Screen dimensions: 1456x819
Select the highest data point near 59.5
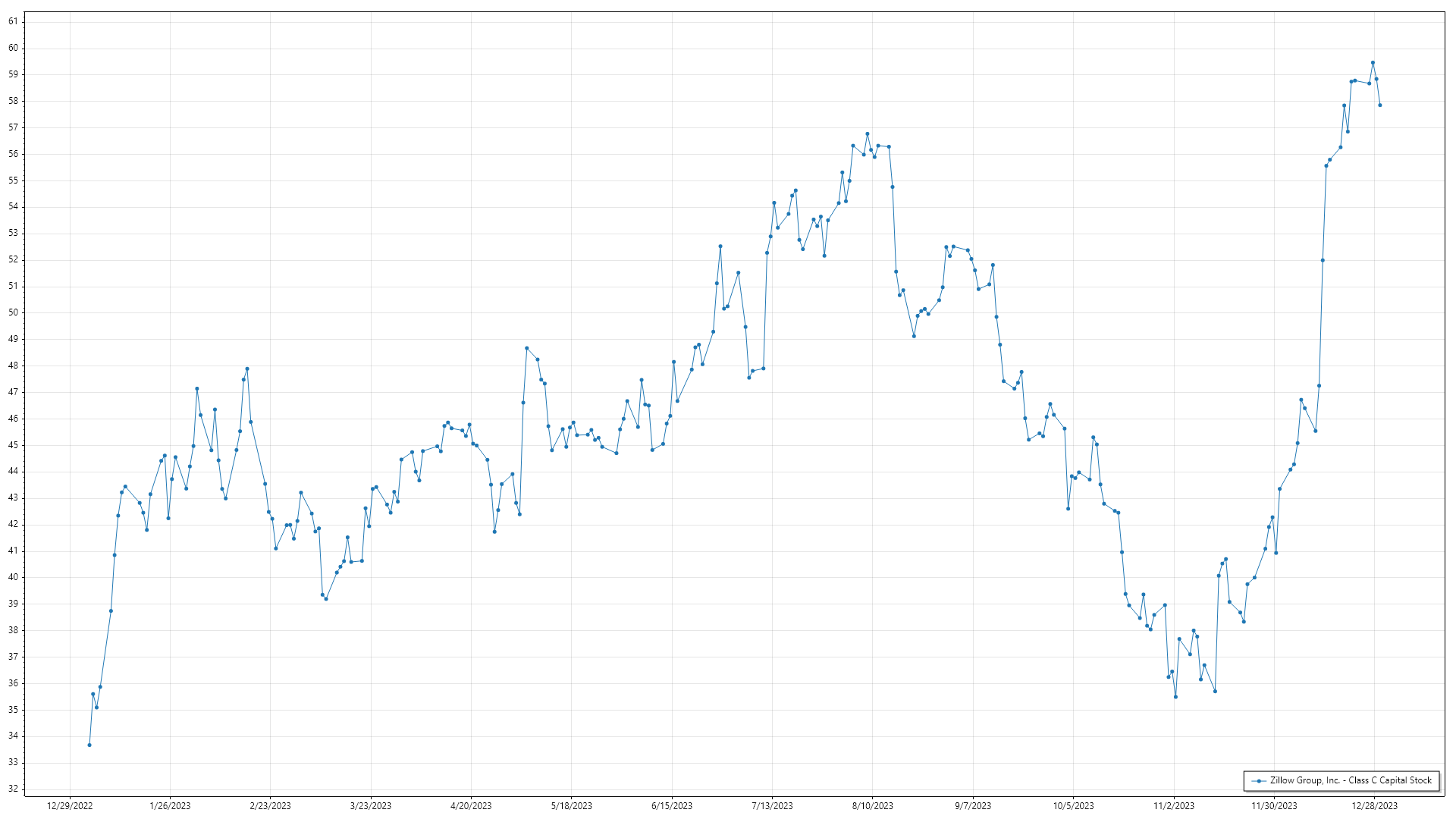coord(1373,63)
